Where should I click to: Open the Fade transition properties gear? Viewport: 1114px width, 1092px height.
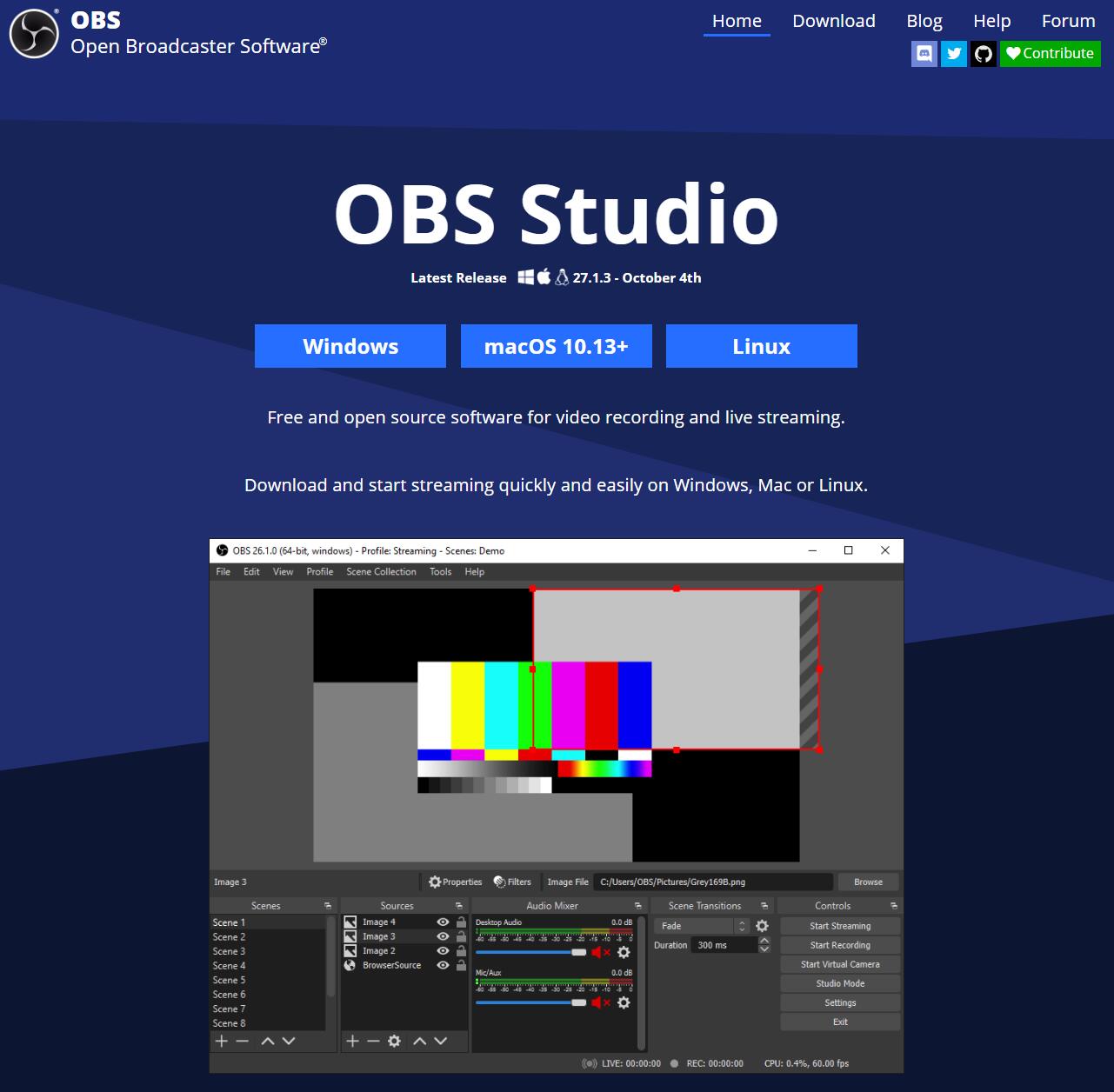click(x=762, y=926)
